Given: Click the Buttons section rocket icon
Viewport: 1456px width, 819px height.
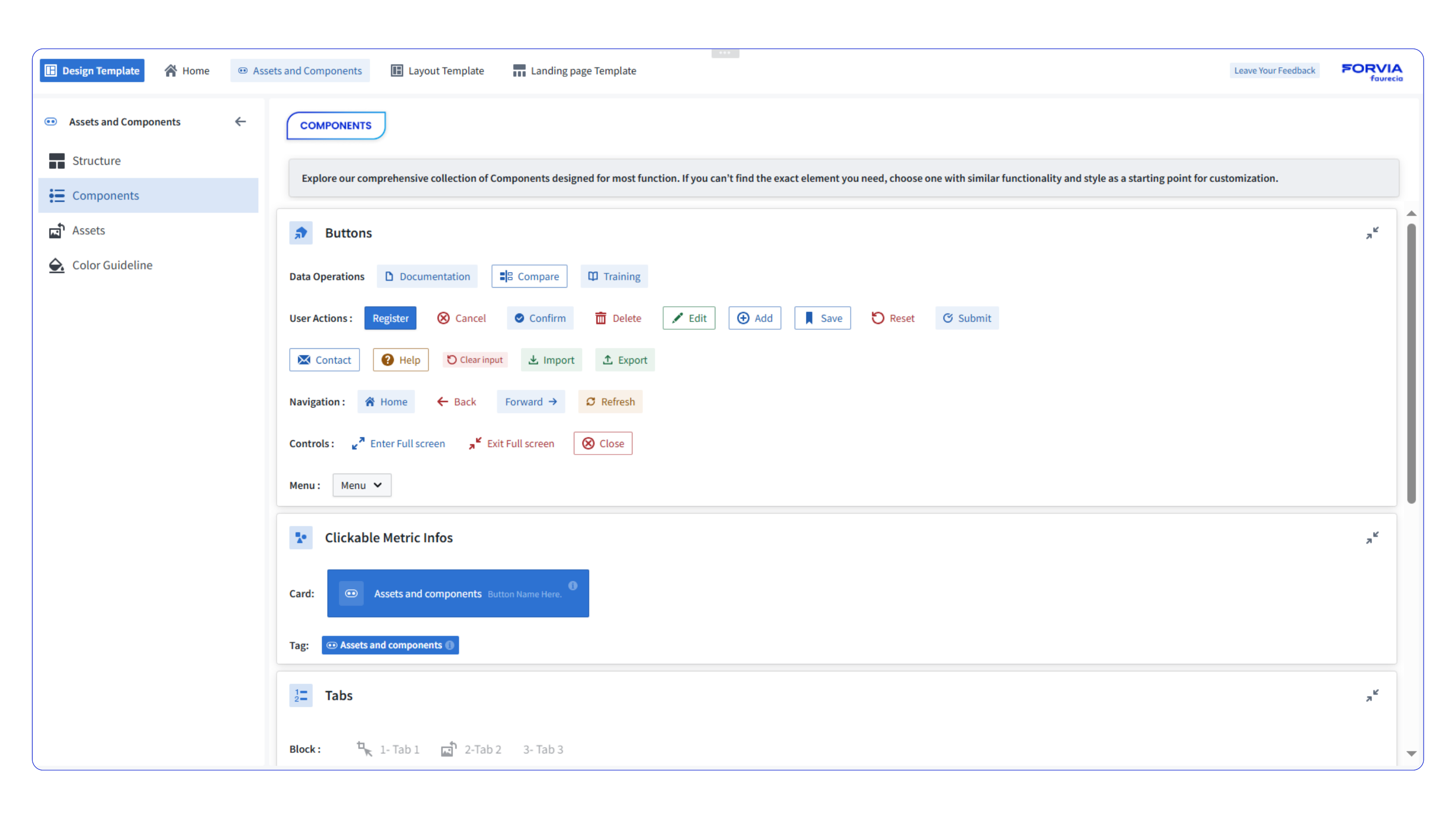Looking at the screenshot, I should coord(301,233).
